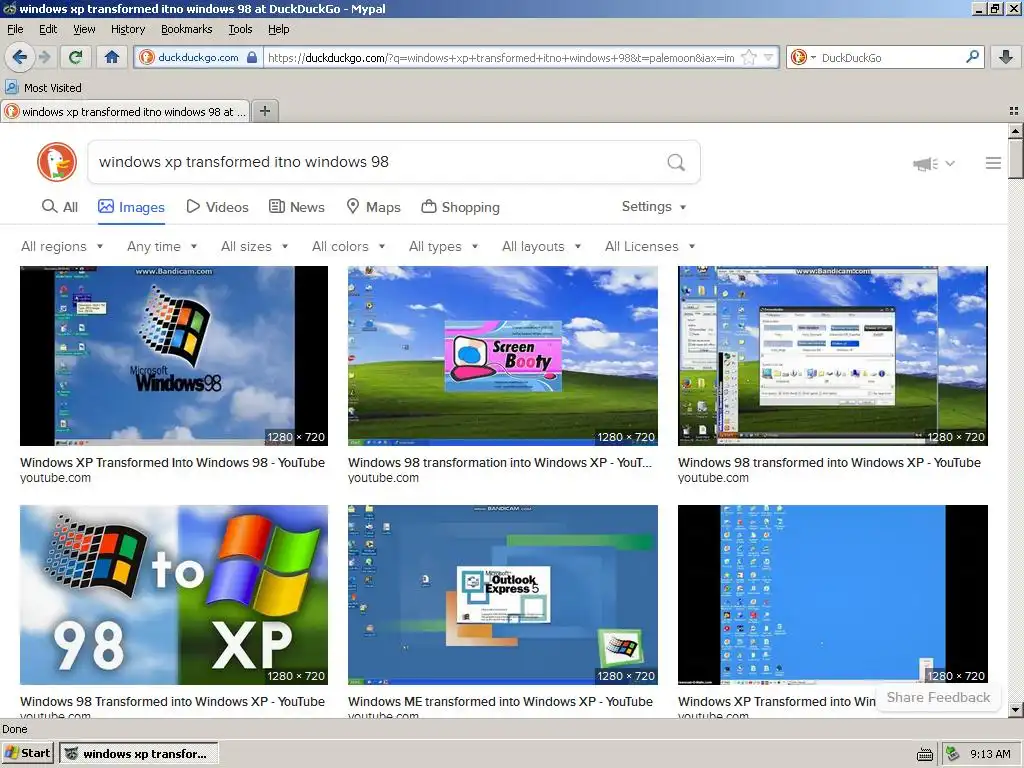Switch to the Maps results tab
Image resolution: width=1024 pixels, height=768 pixels.
click(374, 207)
